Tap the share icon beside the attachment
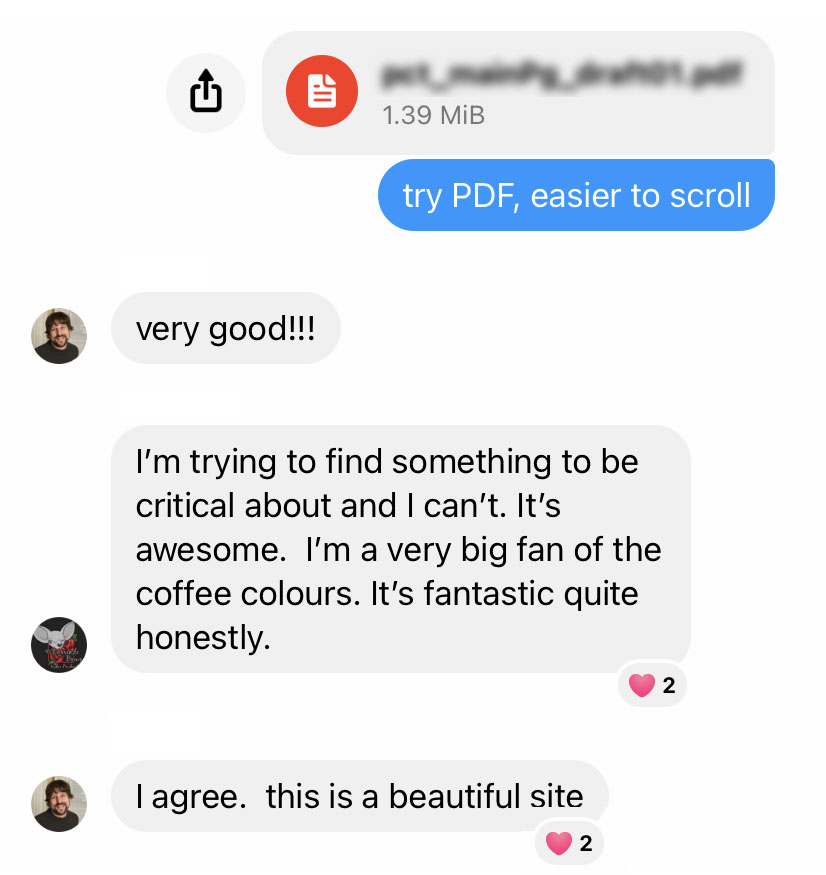The height and width of the screenshot is (875, 826). click(x=206, y=92)
